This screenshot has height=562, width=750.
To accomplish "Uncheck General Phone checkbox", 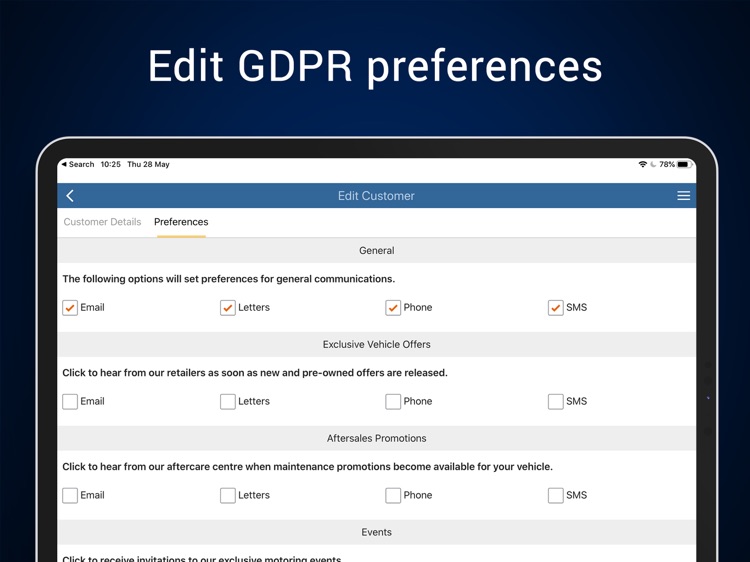I will click(393, 308).
